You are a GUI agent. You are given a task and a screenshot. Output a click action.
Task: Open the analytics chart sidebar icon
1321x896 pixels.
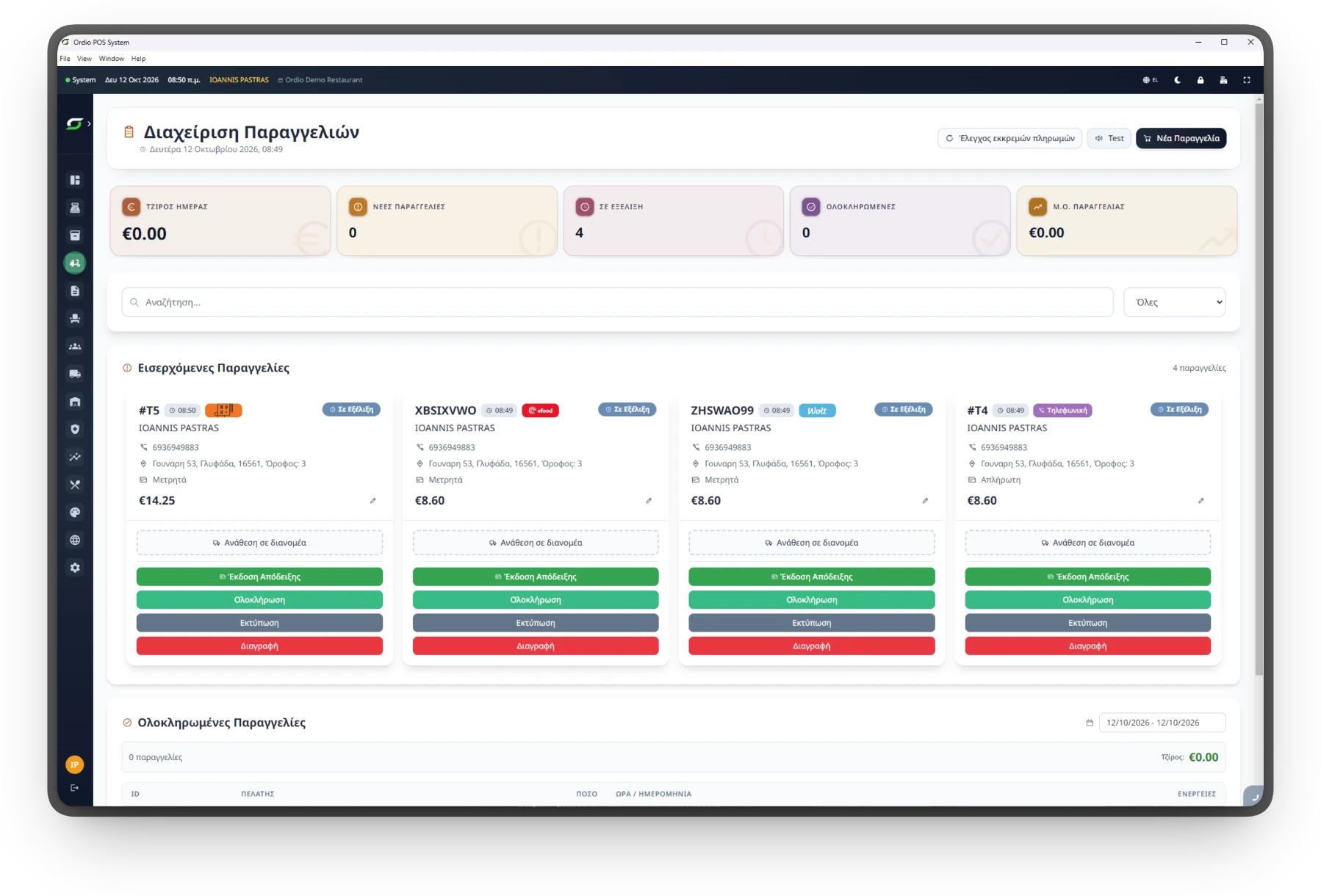(x=75, y=457)
